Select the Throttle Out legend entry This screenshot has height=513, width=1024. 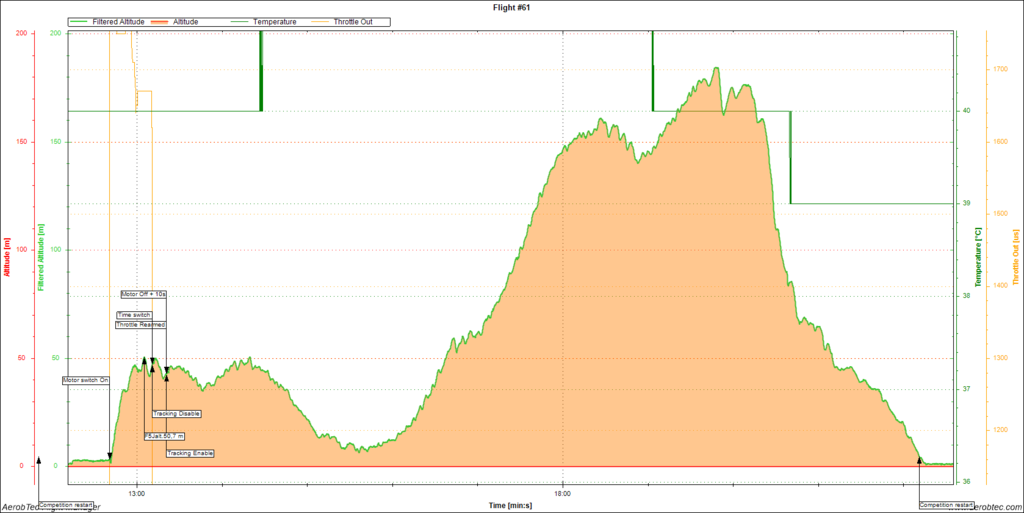[364, 21]
